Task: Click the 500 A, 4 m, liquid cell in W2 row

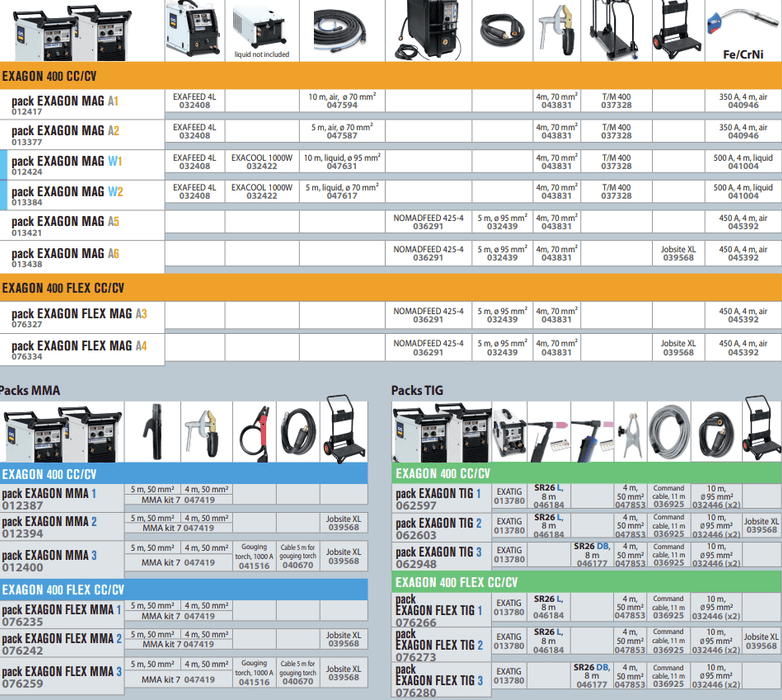Action: pos(743,191)
